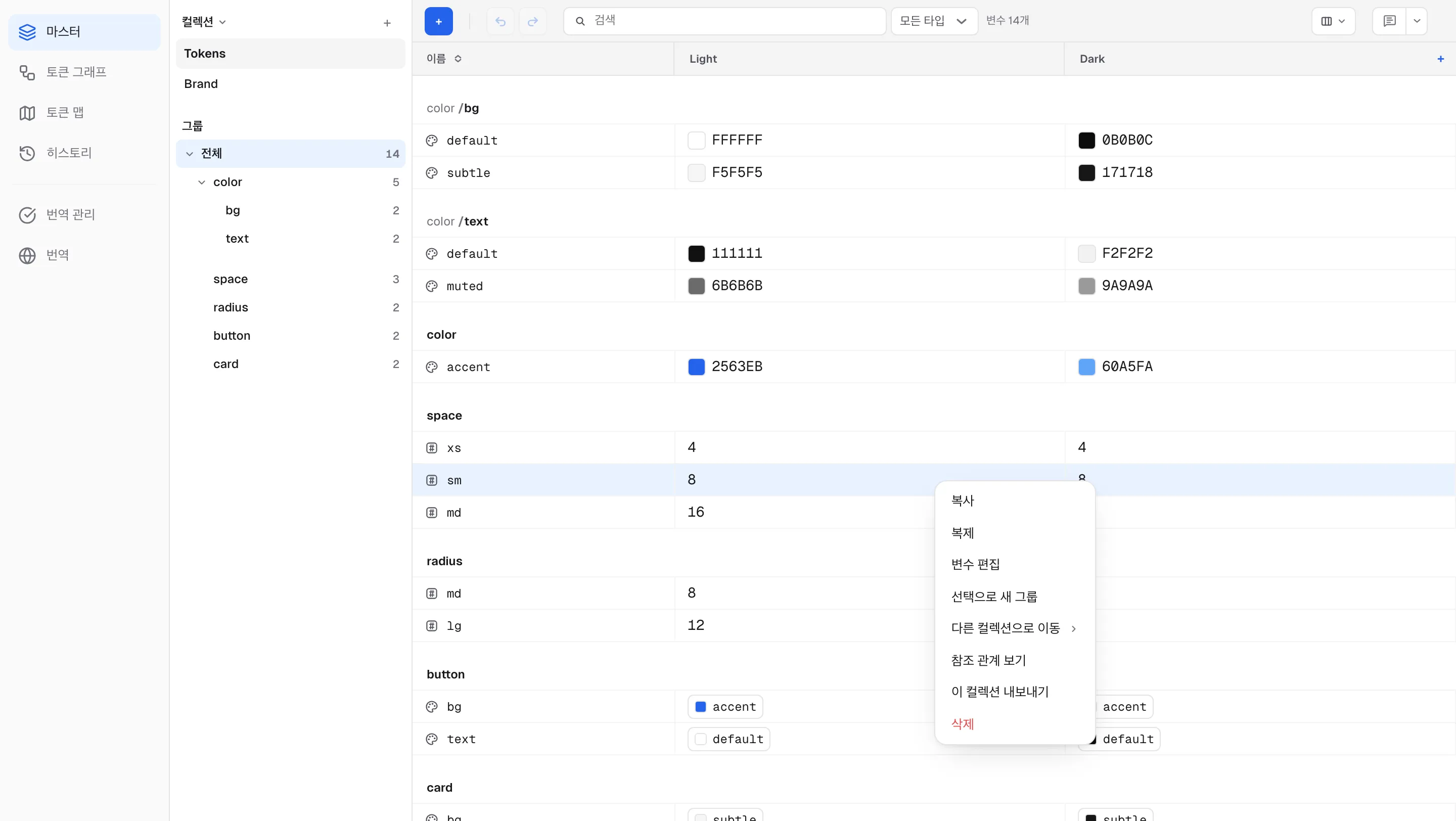Select the Brand collection

(291, 83)
